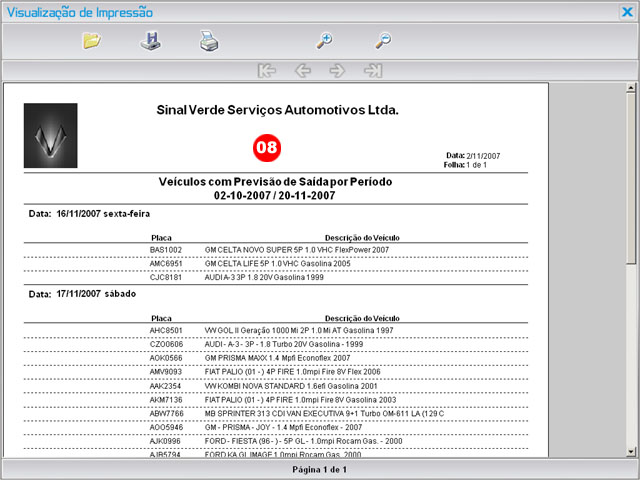Click Página 1 de 1 status text
Screen dimensions: 640x480
point(320,470)
